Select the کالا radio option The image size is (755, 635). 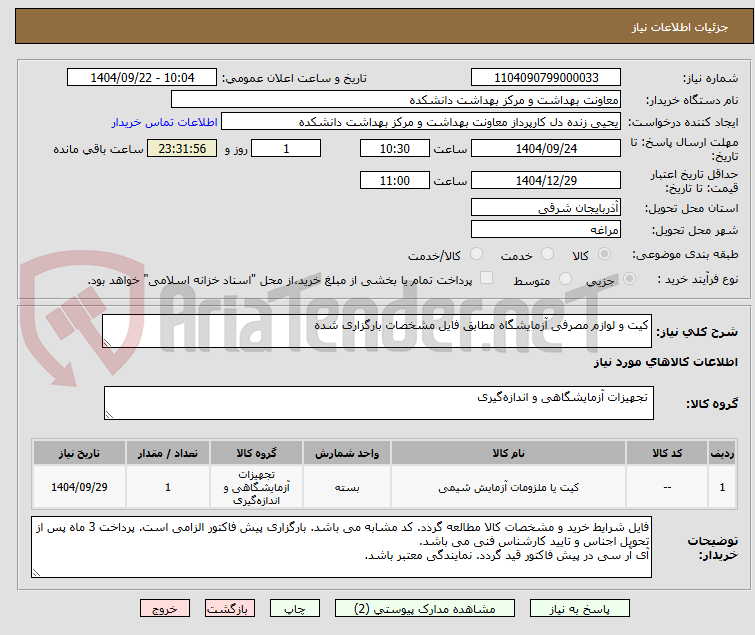[604, 254]
